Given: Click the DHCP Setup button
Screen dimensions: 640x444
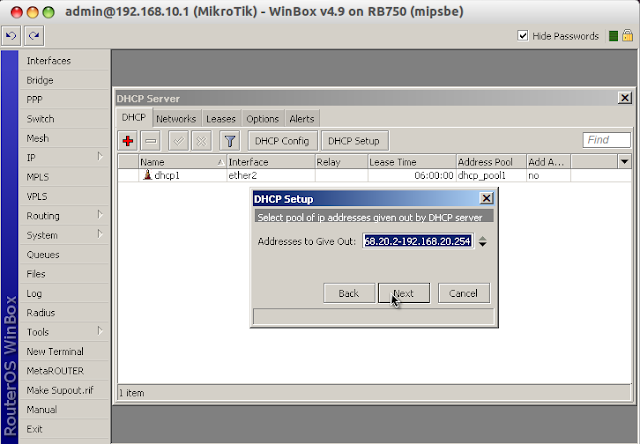Looking at the screenshot, I should (354, 141).
